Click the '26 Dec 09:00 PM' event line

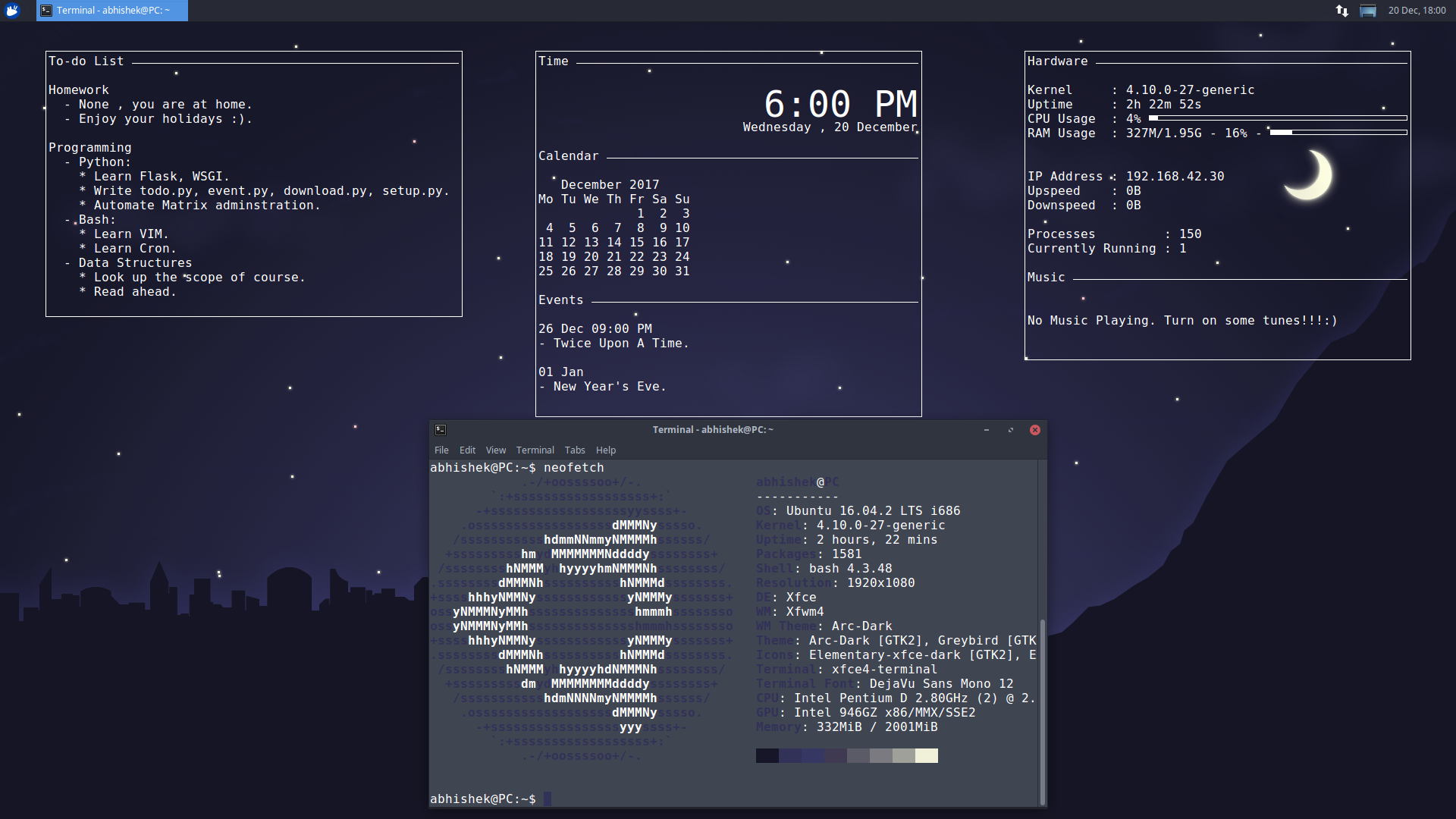point(595,329)
